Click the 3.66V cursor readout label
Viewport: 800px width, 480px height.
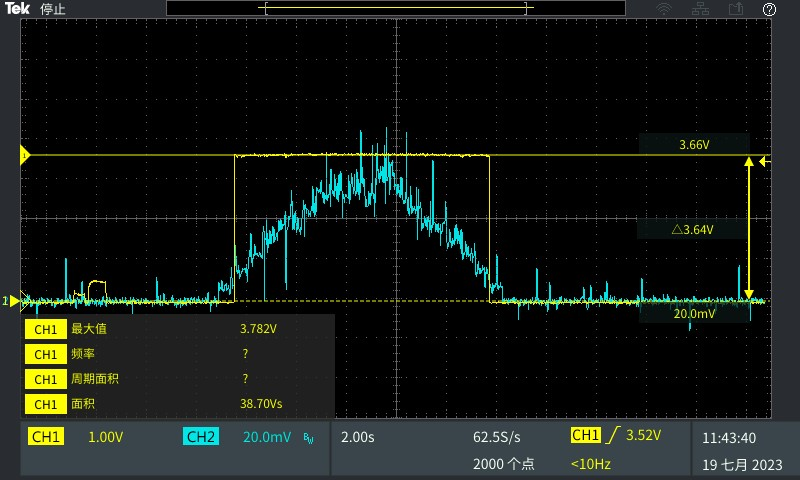coord(694,145)
